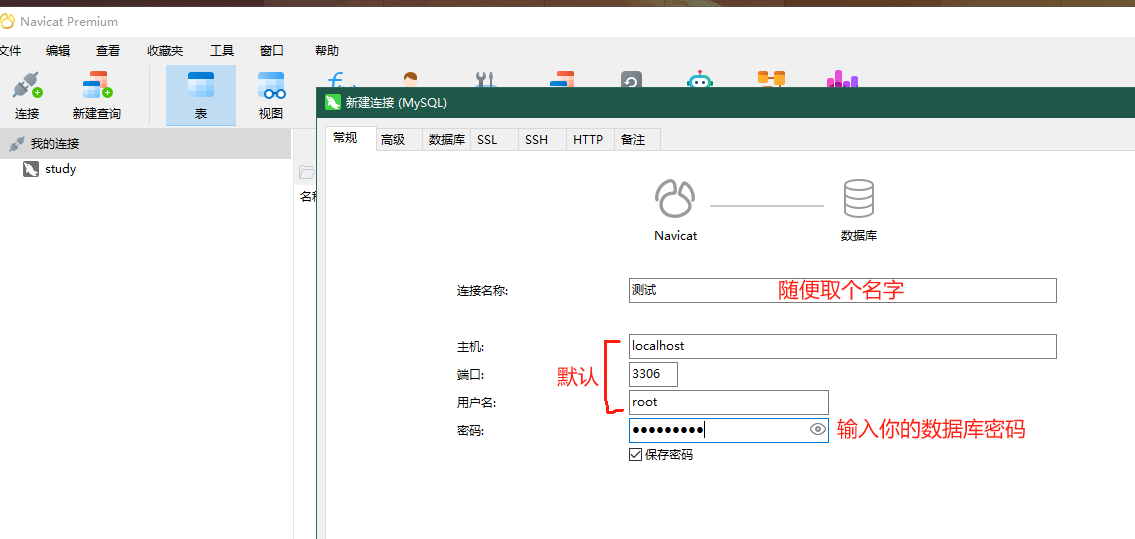Click the folder icon behind the dialog
Screen dimensions: 1135x539
click(307, 172)
